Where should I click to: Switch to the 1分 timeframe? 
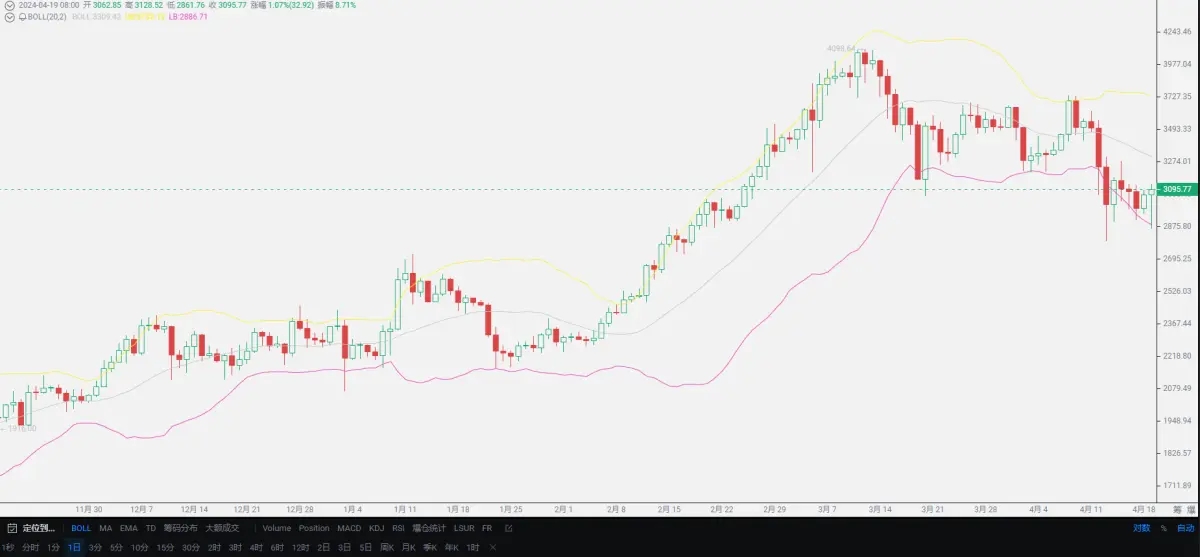(53, 547)
